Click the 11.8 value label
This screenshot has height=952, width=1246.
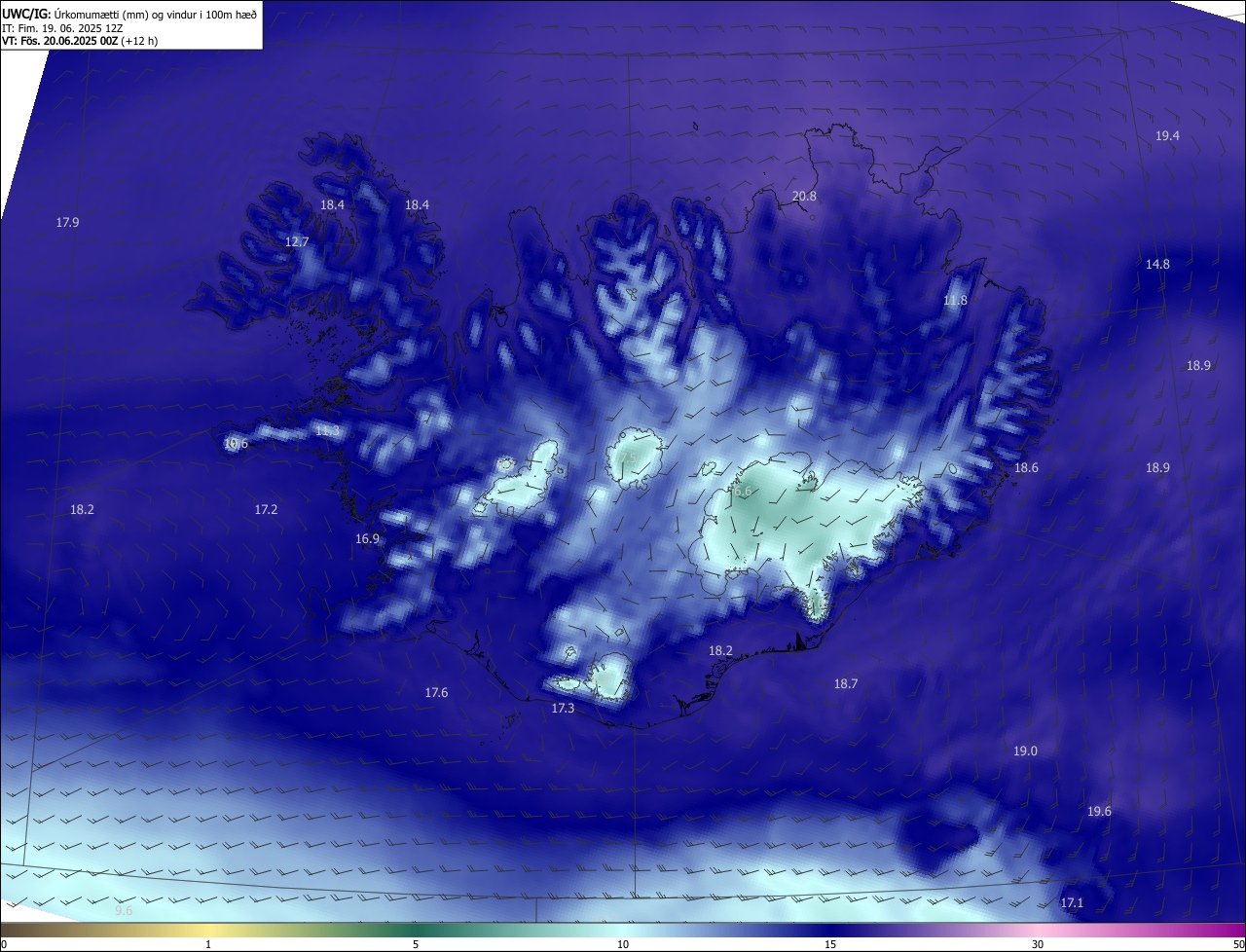(x=956, y=301)
